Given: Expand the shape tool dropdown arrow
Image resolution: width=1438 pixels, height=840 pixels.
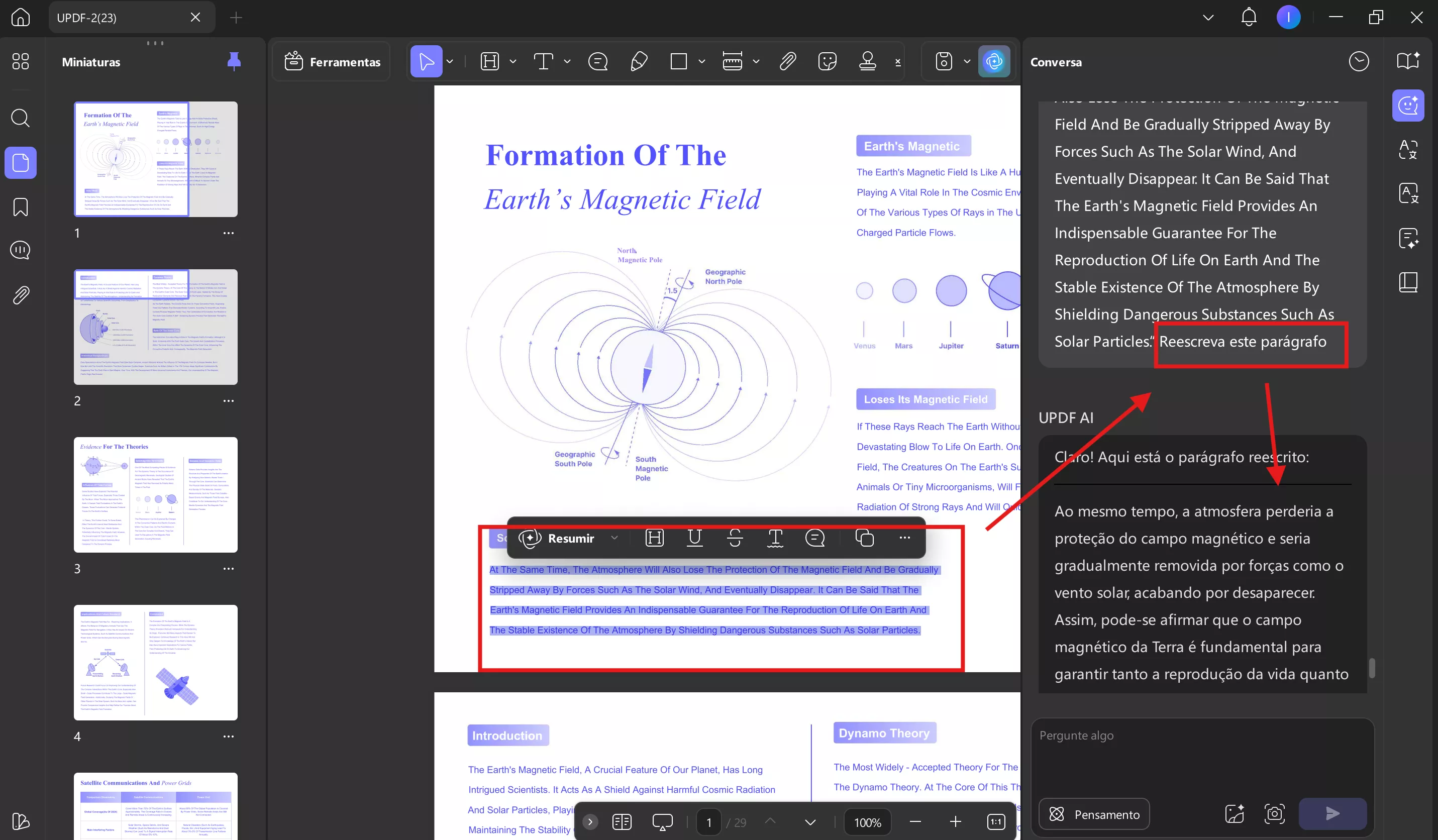Looking at the screenshot, I should pos(702,61).
